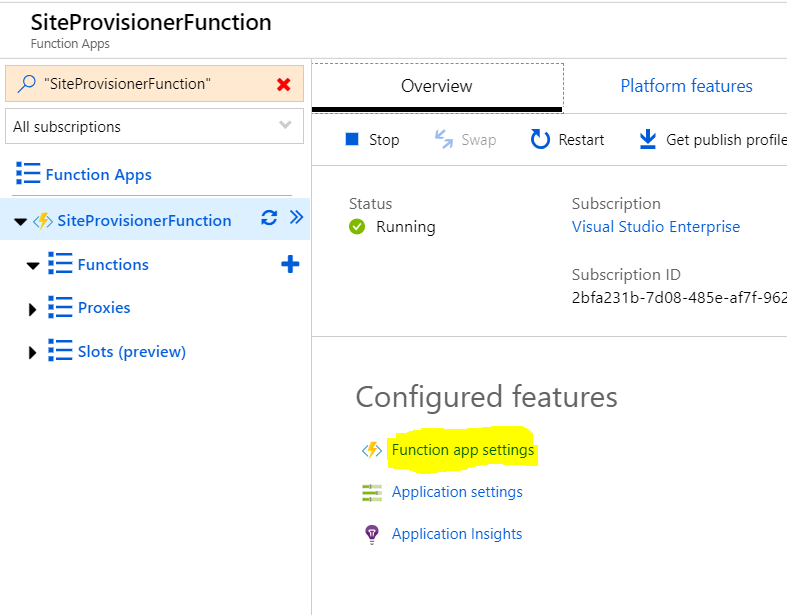
Task: Restart the function app
Action: point(567,140)
